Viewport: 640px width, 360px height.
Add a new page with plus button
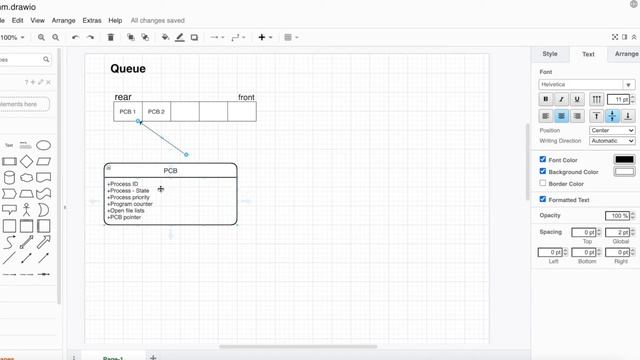[x=153, y=357]
